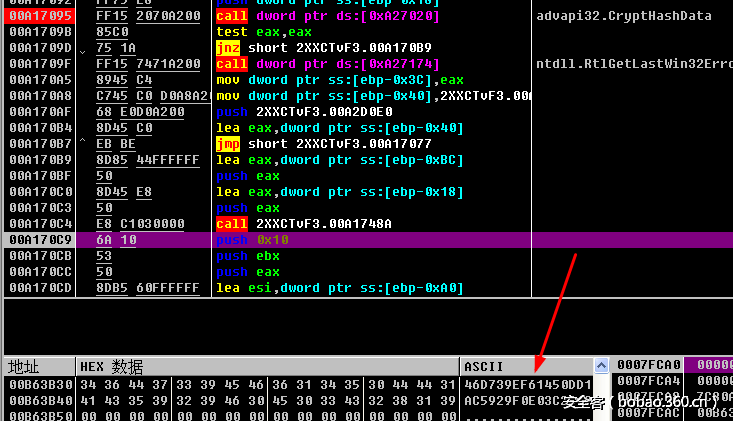Click ASCII text 46D739EF61450DD1 in dump
Screen dimensions: 733x421
click(528, 384)
